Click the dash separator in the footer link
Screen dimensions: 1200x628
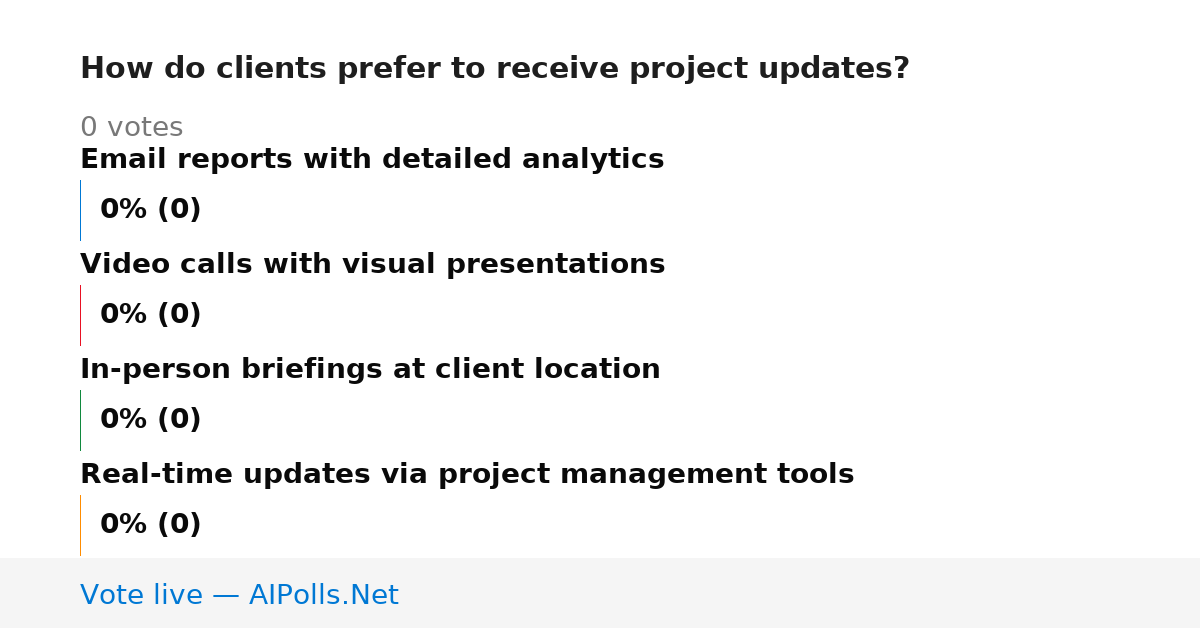(226, 596)
